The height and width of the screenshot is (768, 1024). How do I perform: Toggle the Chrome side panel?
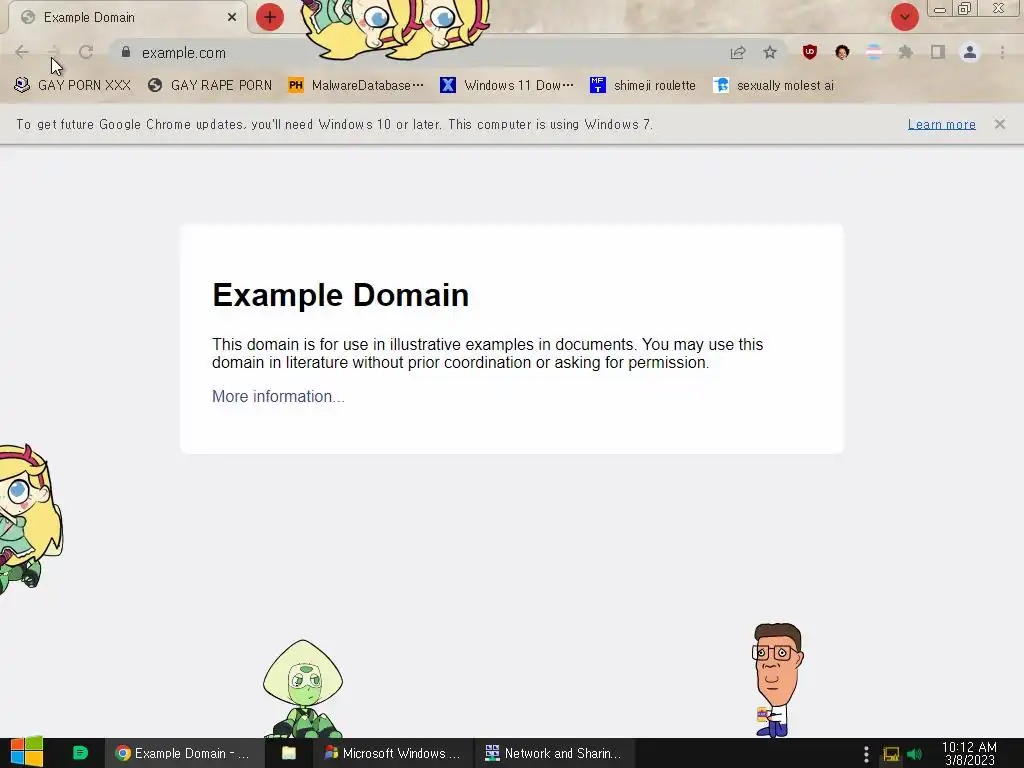coord(938,52)
